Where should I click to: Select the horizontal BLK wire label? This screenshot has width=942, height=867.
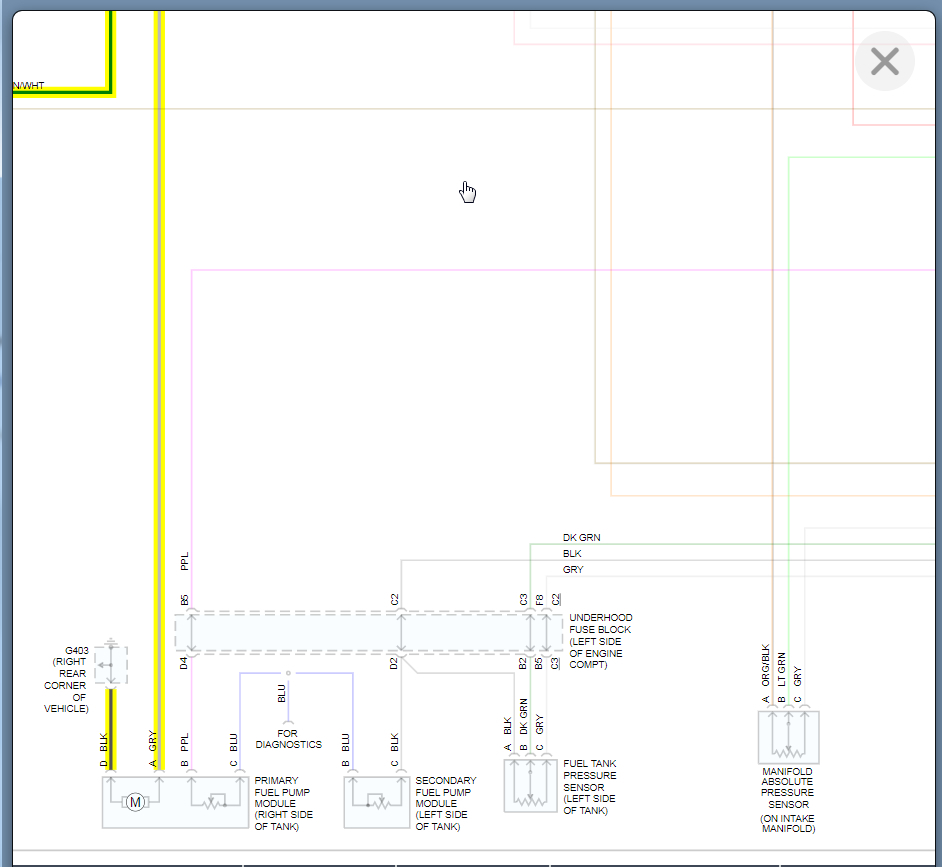pos(572,553)
